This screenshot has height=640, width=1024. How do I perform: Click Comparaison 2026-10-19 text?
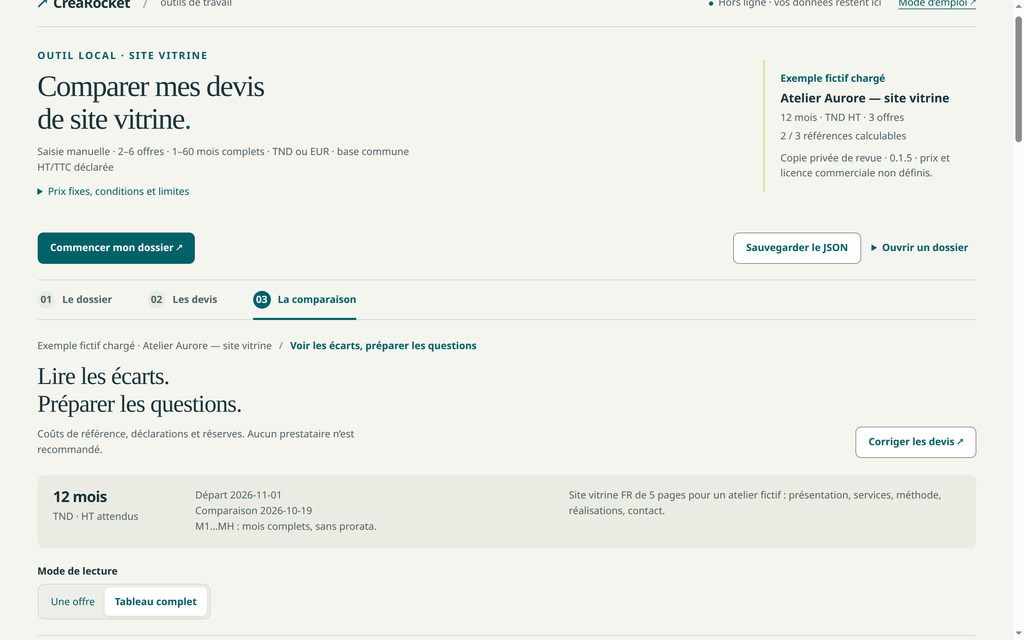point(253,511)
